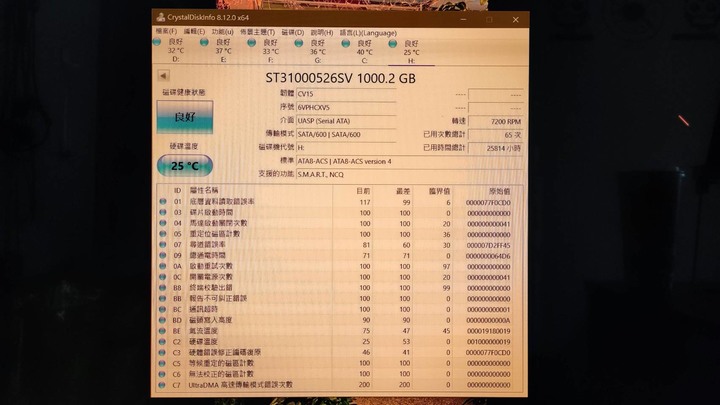This screenshot has height=405, width=720.
Task: Click the power-on hours field 25814 小時
Action: (x=495, y=148)
